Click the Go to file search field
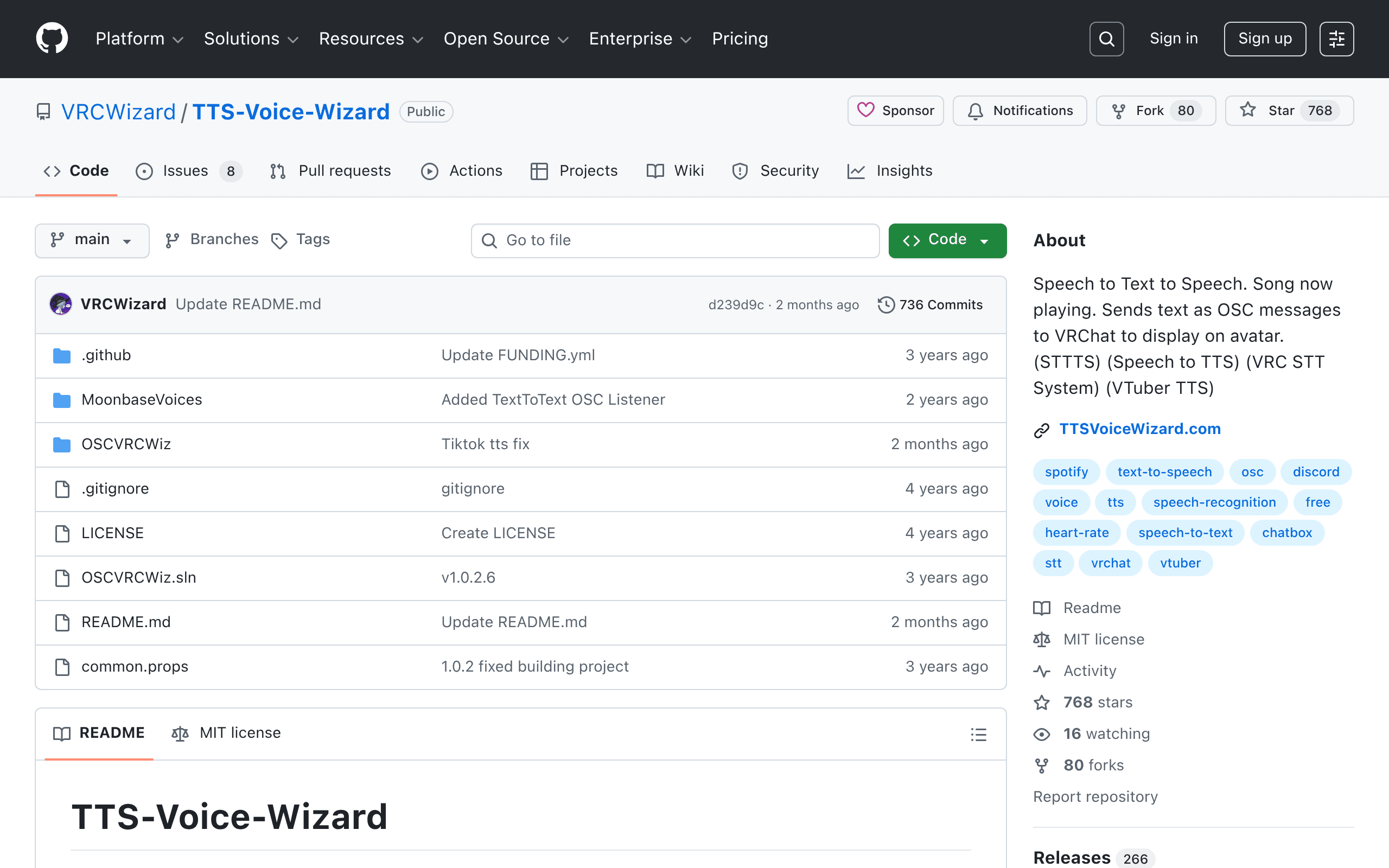This screenshot has height=868, width=1389. coord(675,240)
